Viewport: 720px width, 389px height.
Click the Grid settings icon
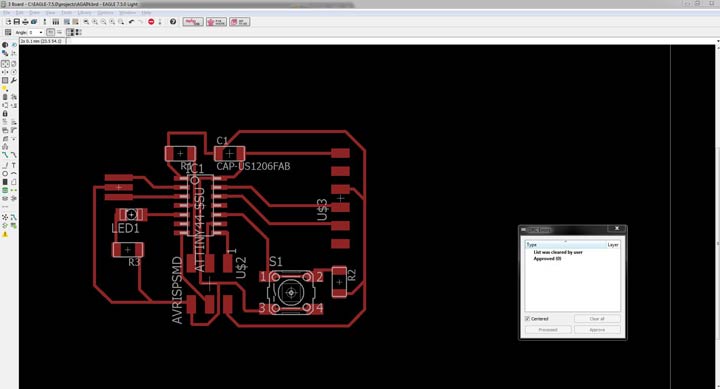click(8, 32)
